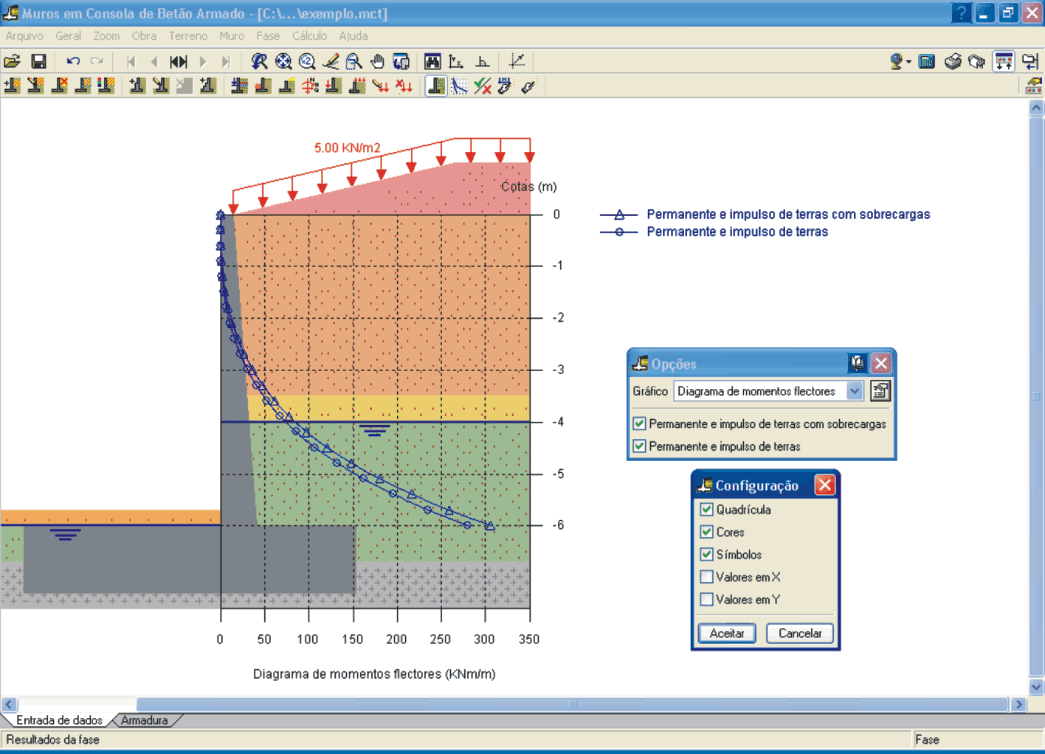Click the horizontal scrollbar at bottom
This screenshot has width=1045, height=754.
[570, 705]
